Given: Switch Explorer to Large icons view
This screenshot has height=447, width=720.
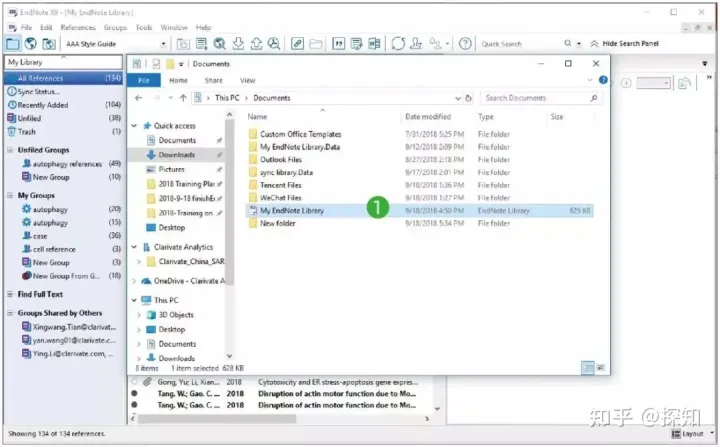Looking at the screenshot, I should click(601, 368).
